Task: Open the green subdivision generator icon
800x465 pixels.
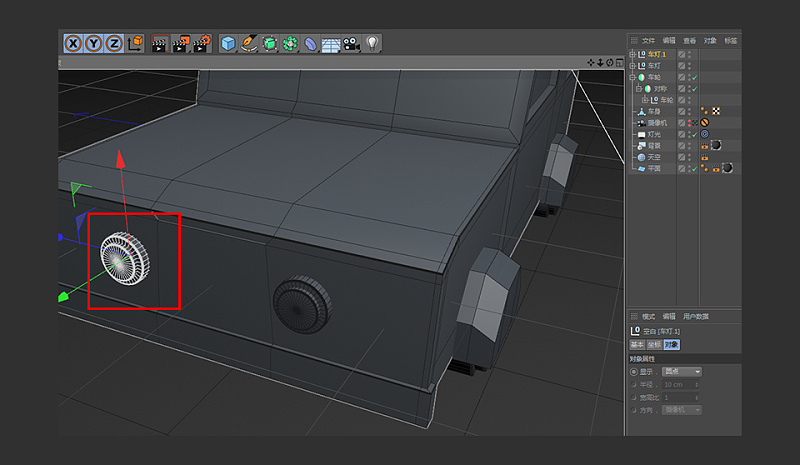Action: (x=269, y=44)
